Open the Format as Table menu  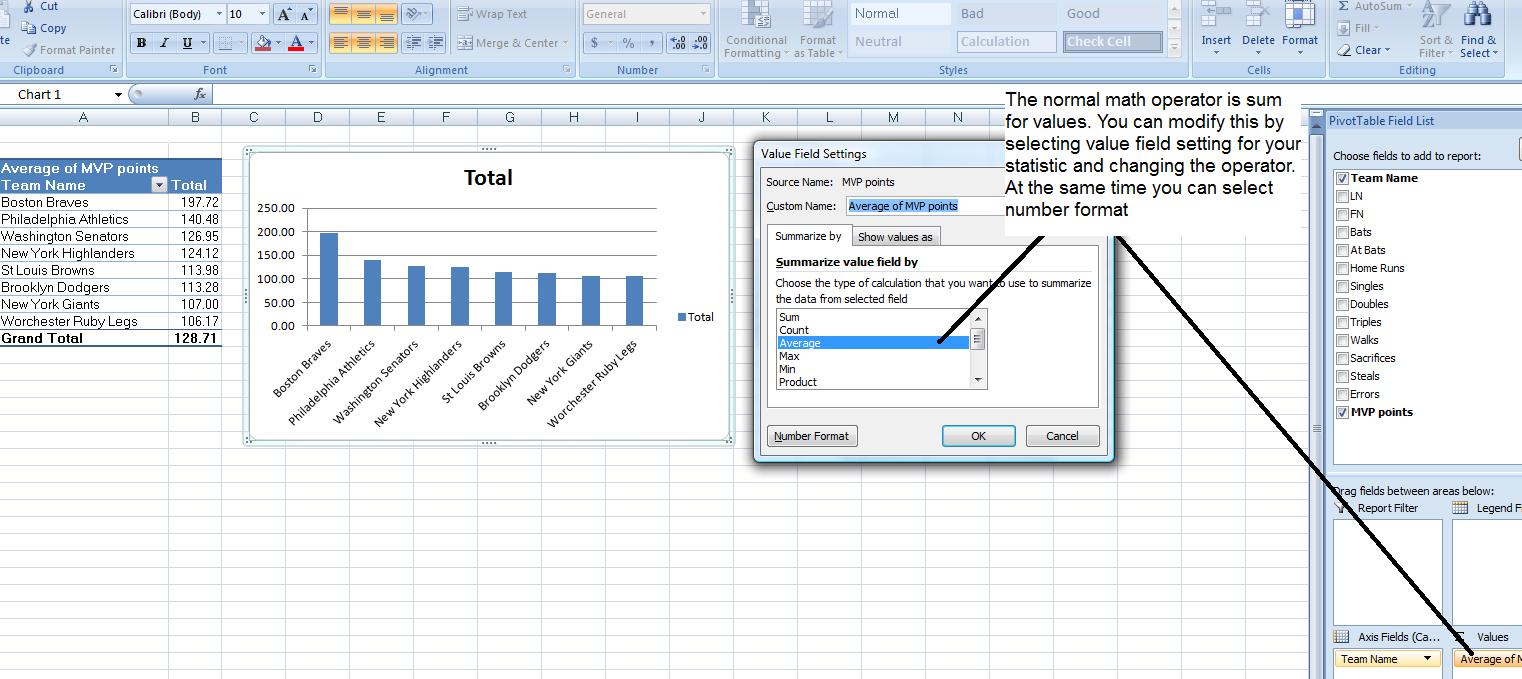point(818,30)
